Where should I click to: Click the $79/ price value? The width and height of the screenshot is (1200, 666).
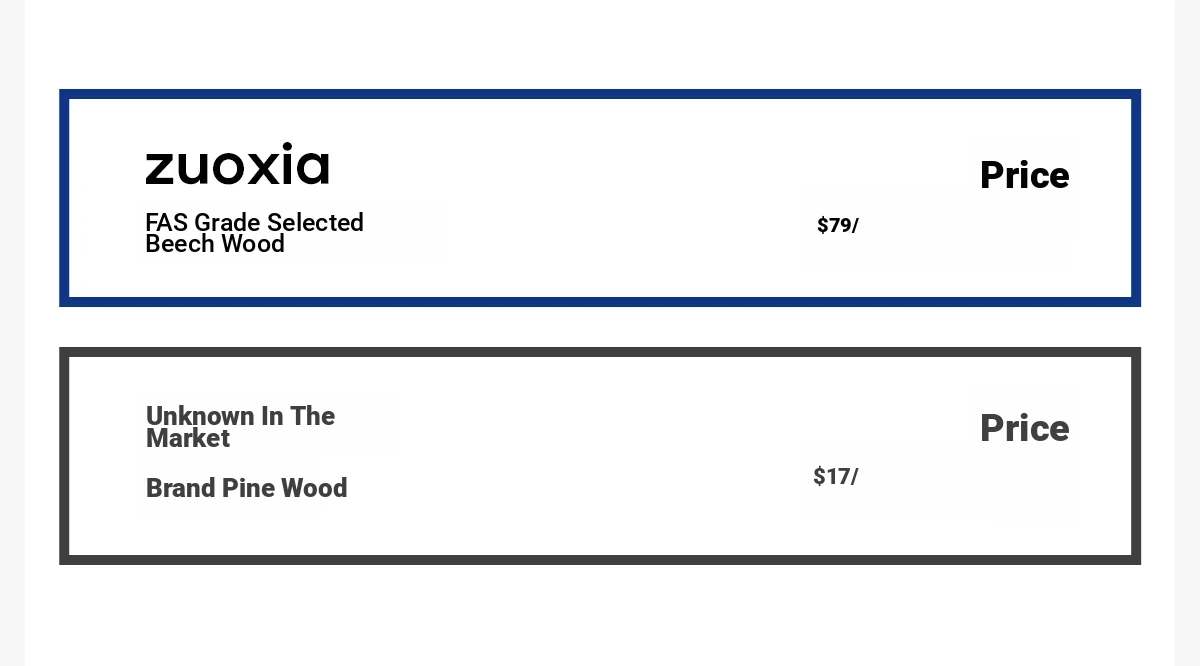tap(838, 225)
